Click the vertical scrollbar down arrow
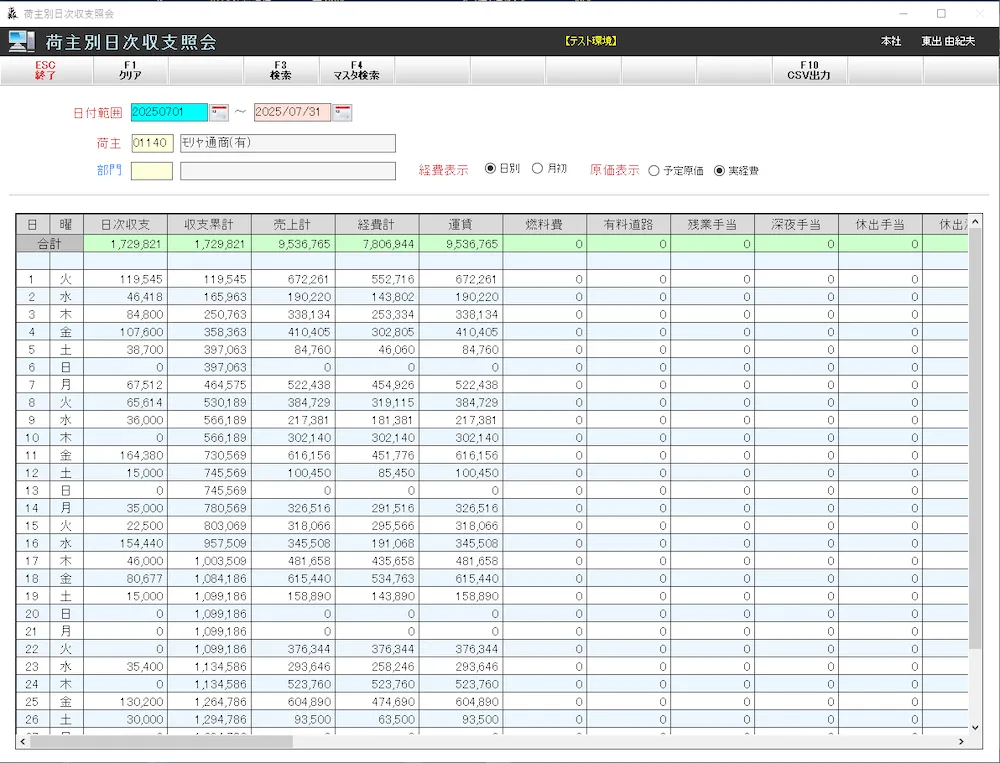The image size is (1000, 763). pyautogui.click(x=976, y=728)
